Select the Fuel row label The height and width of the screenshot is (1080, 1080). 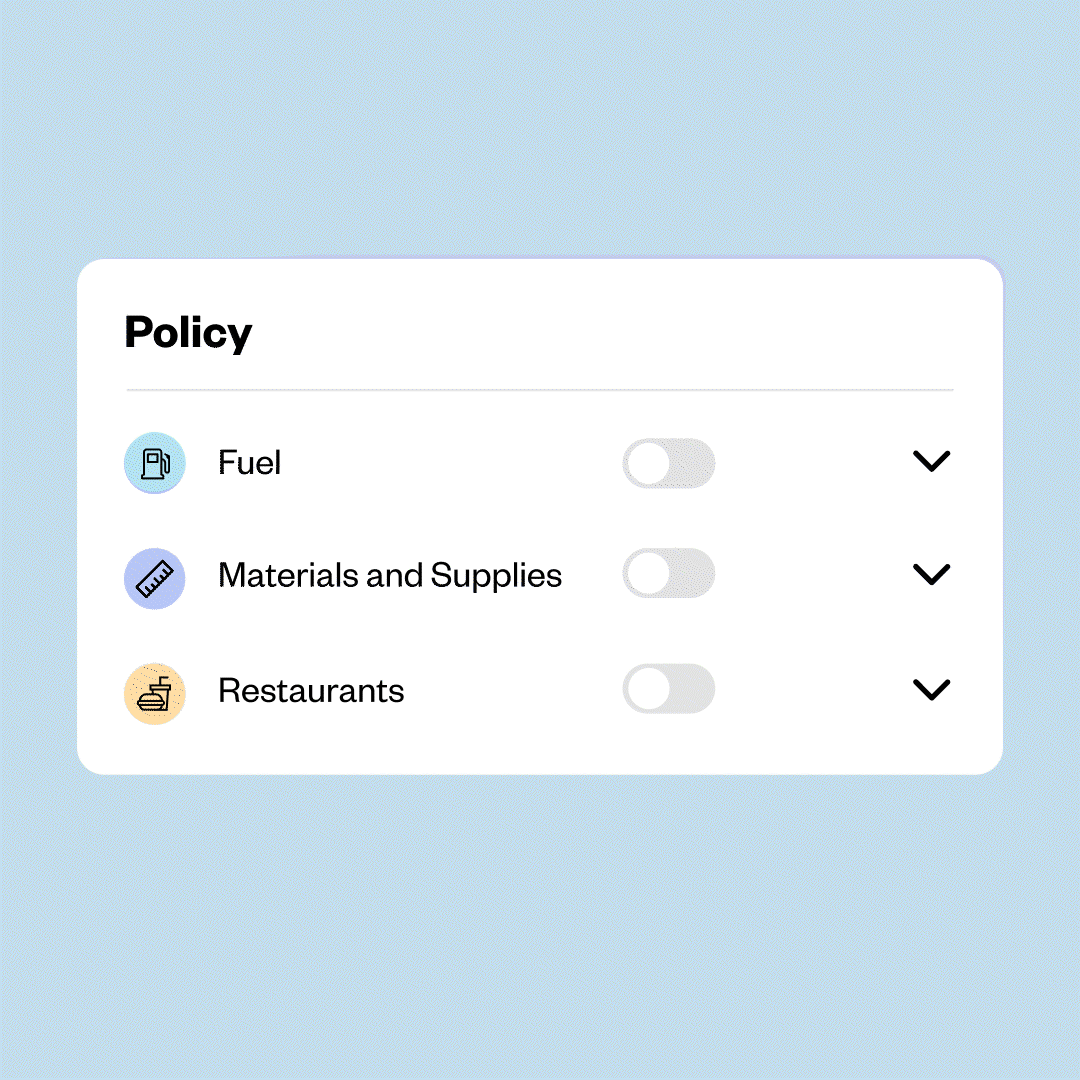point(248,463)
